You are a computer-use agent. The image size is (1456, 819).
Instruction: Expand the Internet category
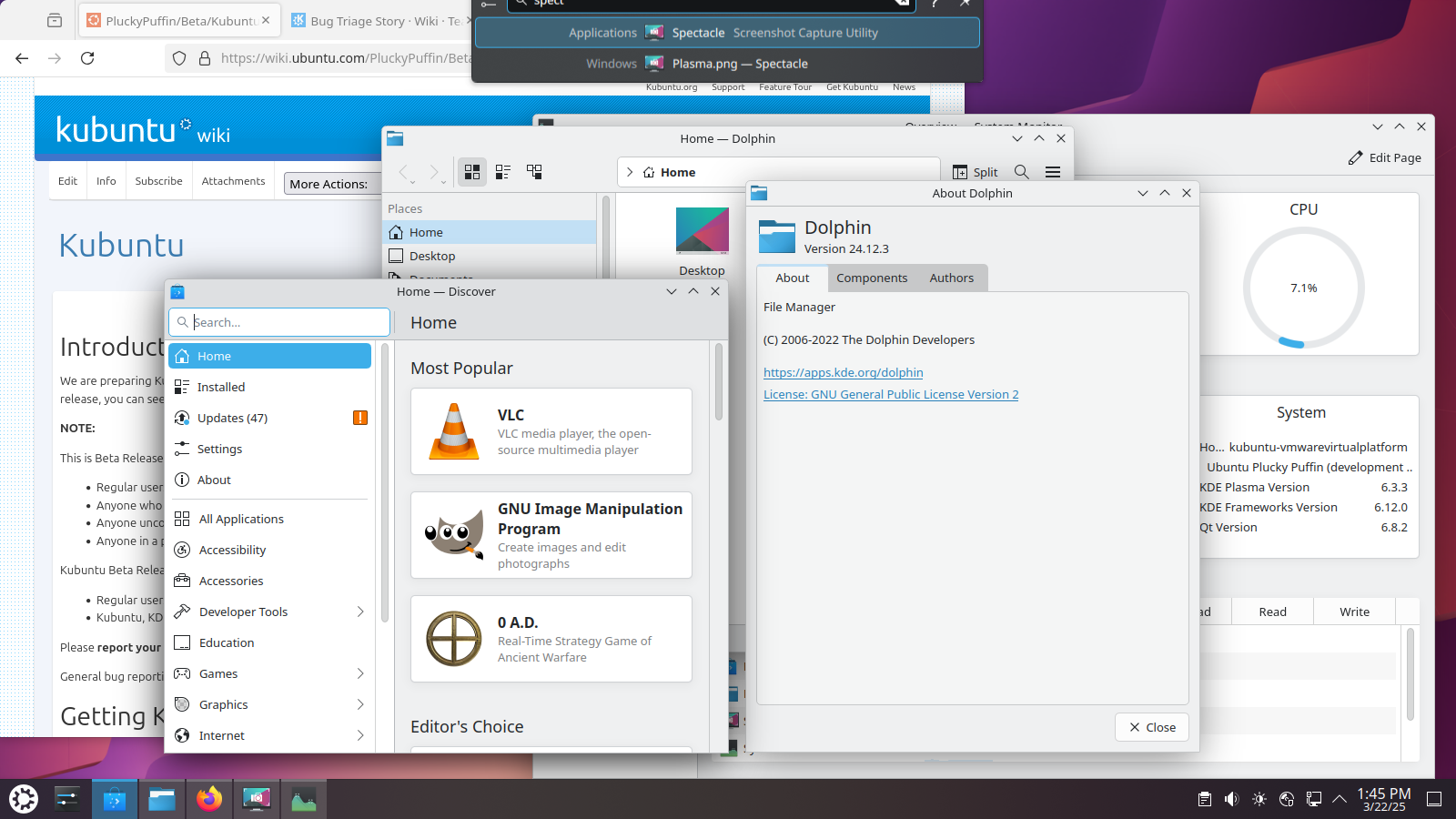pos(360,735)
